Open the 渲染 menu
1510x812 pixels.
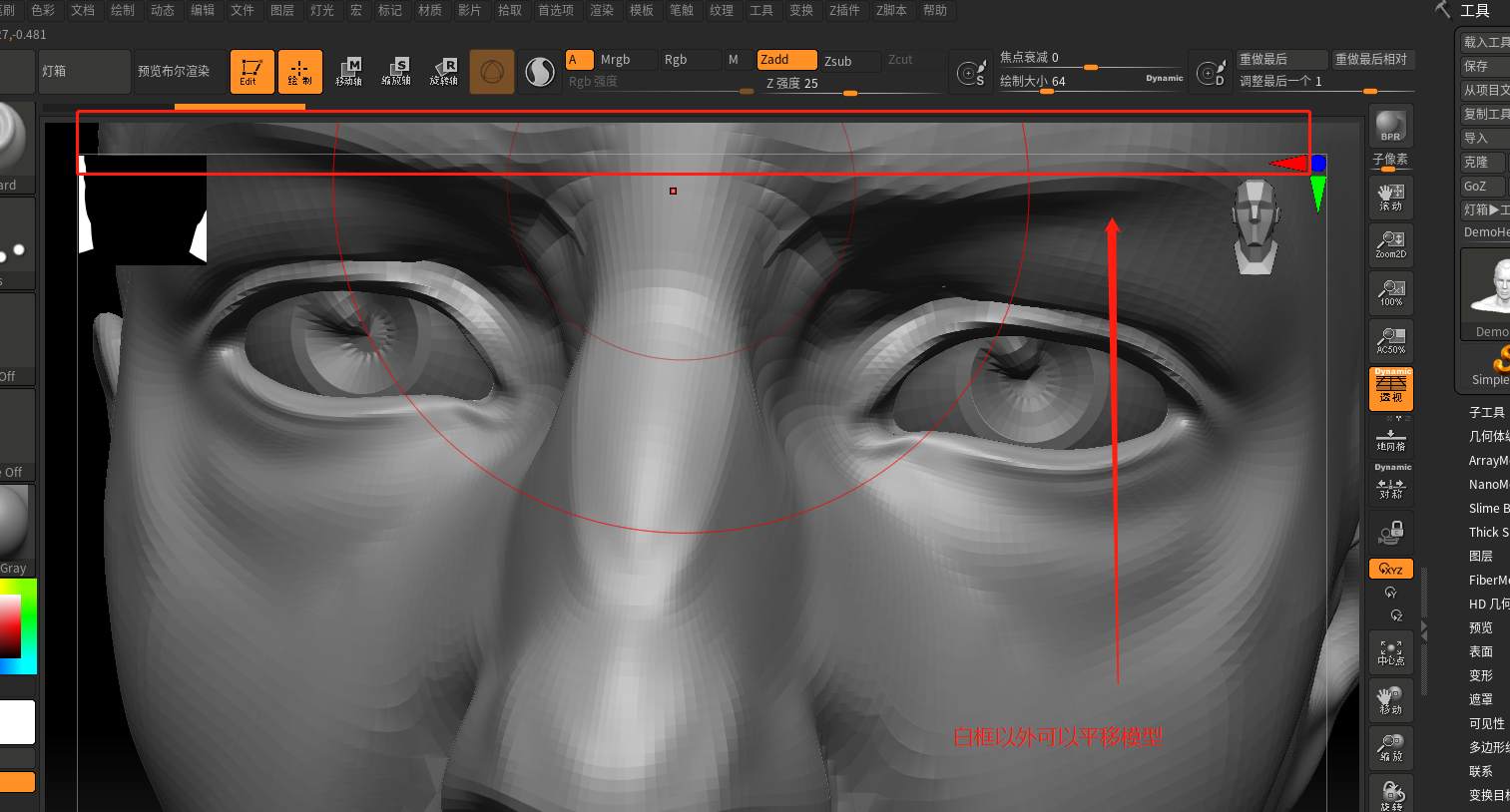[x=601, y=11]
